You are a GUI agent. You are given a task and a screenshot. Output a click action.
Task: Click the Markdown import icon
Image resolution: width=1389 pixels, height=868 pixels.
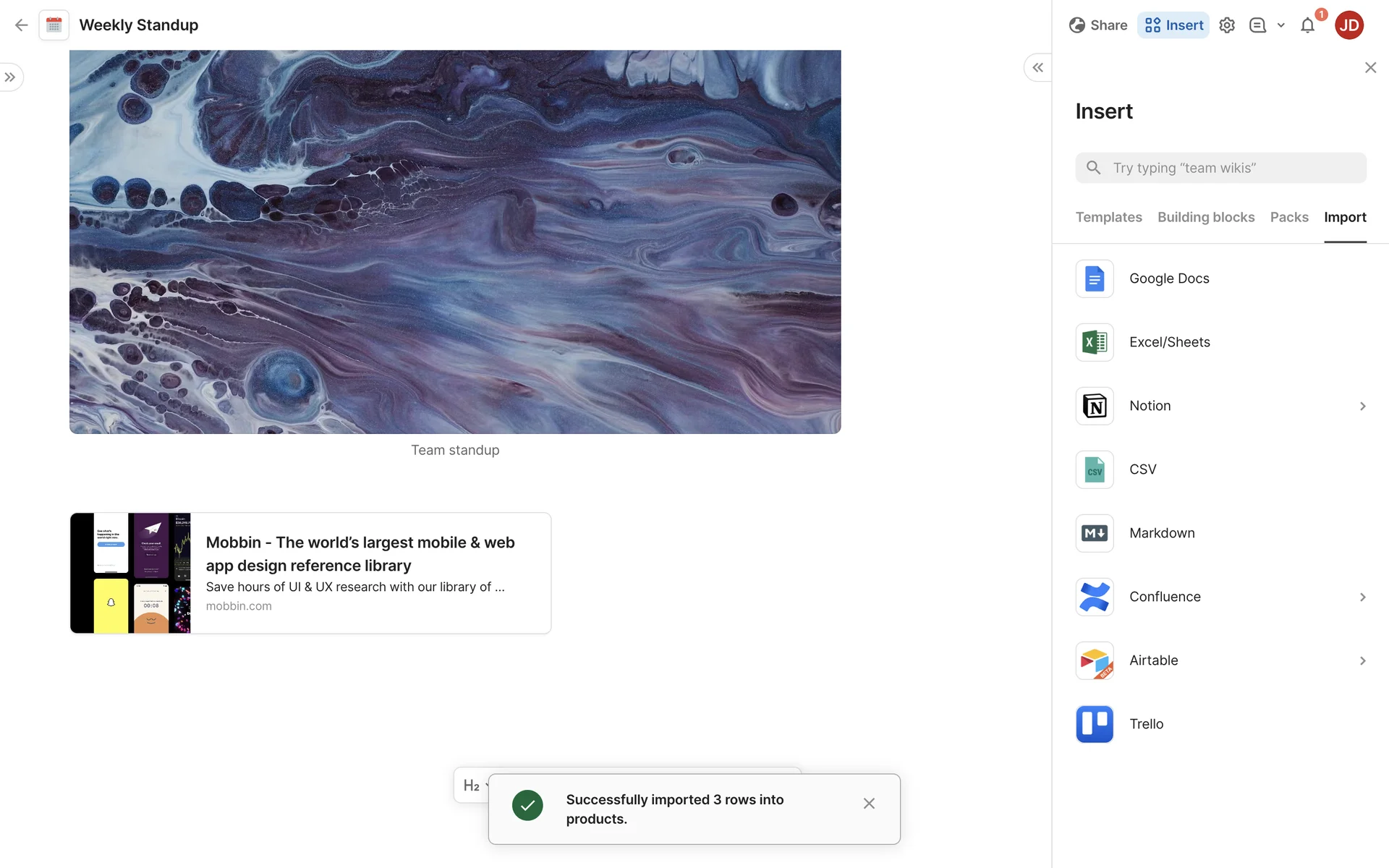[x=1094, y=533]
